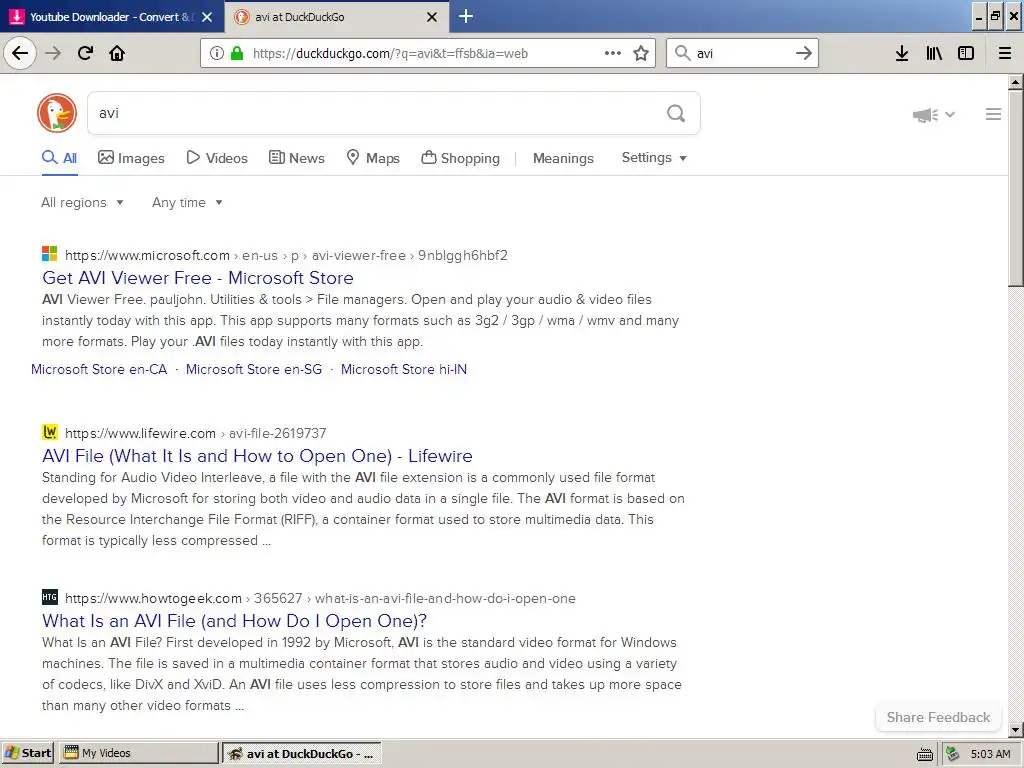Open the Firefox home page icon

coord(117,53)
